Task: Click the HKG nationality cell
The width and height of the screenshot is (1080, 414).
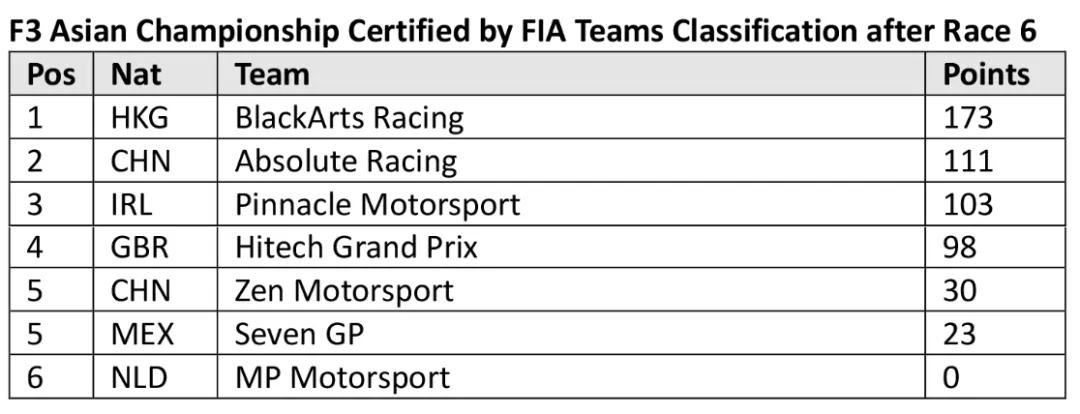Action: pyautogui.click(x=140, y=118)
